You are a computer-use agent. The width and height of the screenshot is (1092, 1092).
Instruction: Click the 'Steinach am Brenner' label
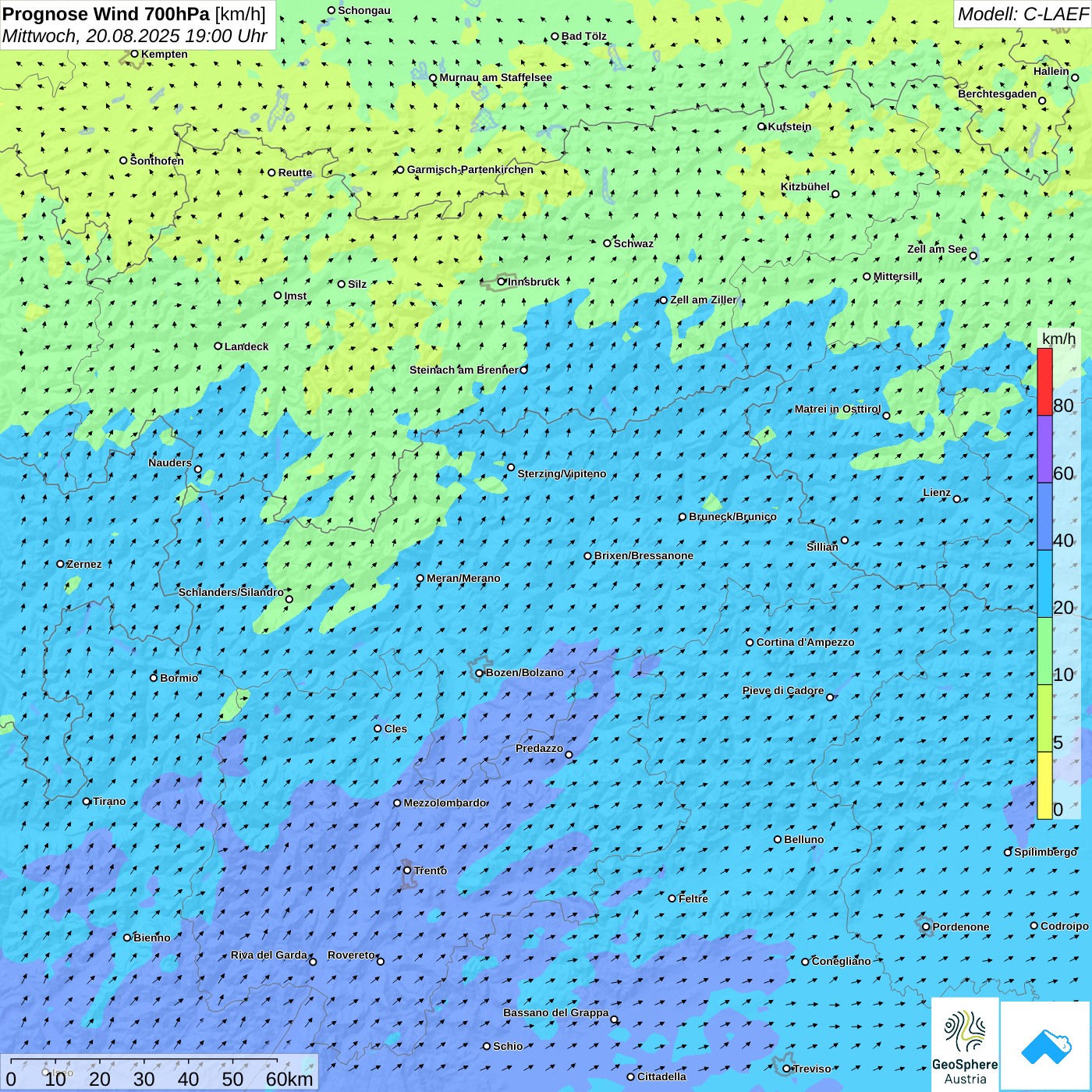point(463,370)
